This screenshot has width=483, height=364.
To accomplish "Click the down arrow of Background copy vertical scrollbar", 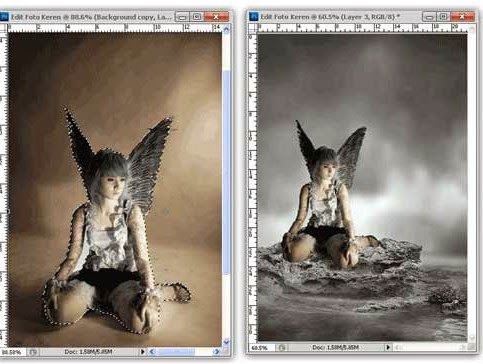I will [x=226, y=342].
